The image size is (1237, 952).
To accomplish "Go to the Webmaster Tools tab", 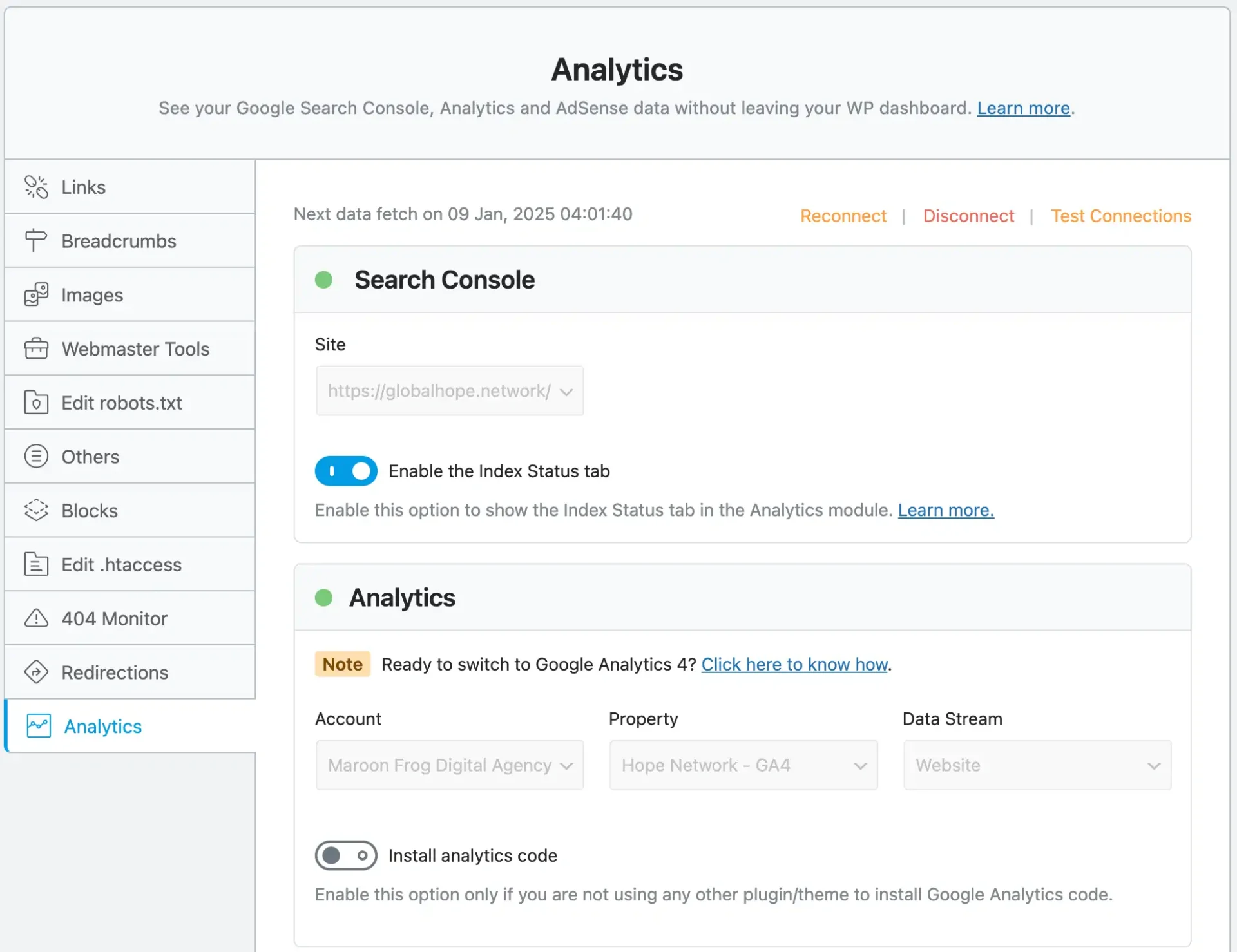I will (129, 348).
